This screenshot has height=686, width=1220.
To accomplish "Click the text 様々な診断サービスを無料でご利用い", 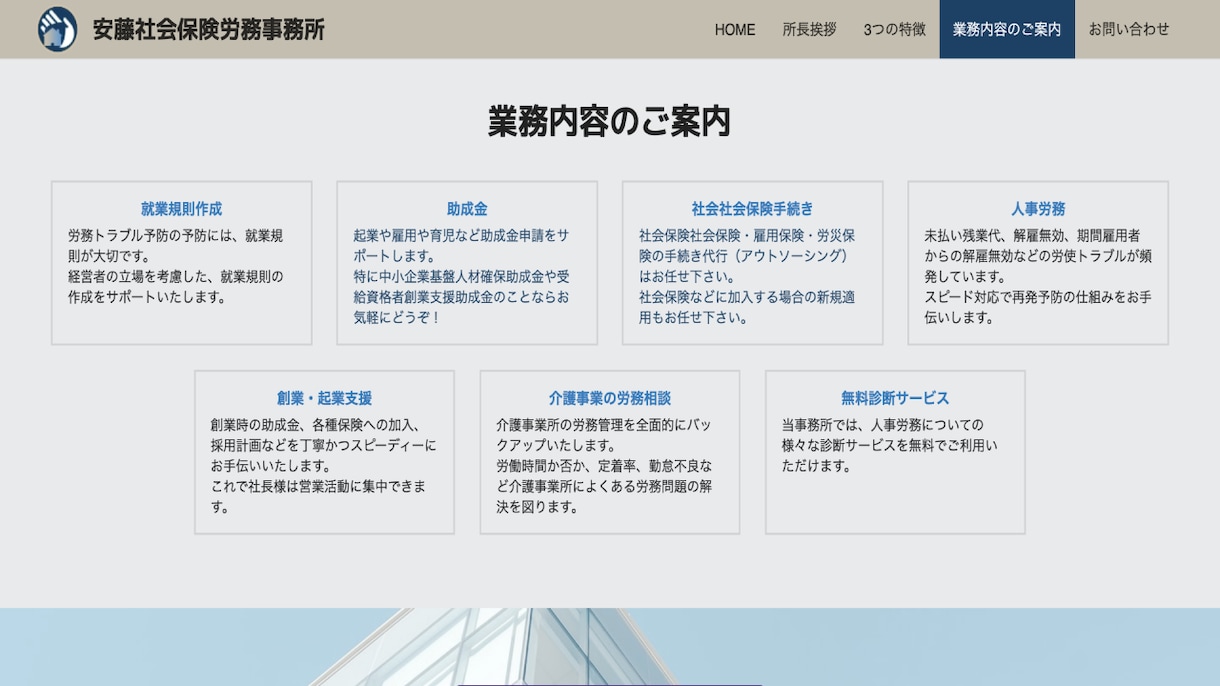I will click(x=889, y=446).
